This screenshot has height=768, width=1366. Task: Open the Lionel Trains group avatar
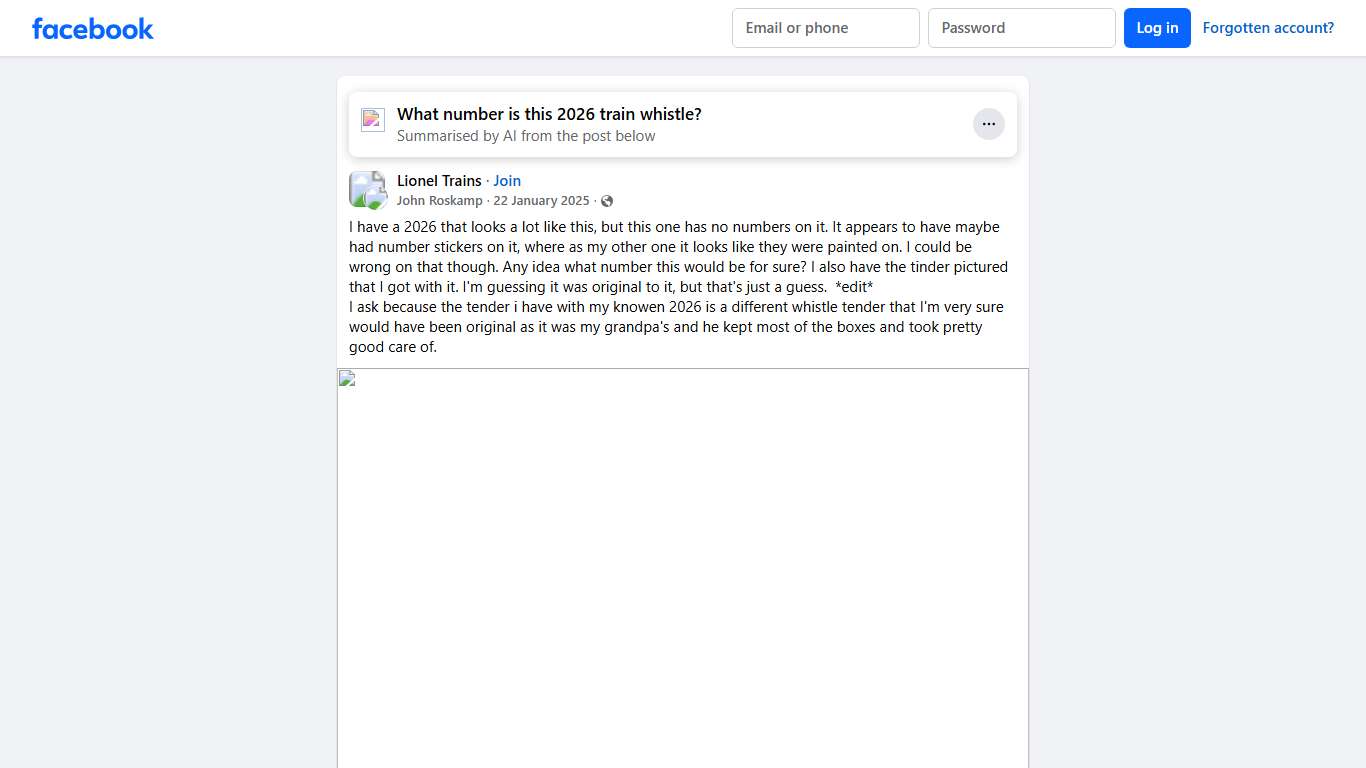(367, 190)
